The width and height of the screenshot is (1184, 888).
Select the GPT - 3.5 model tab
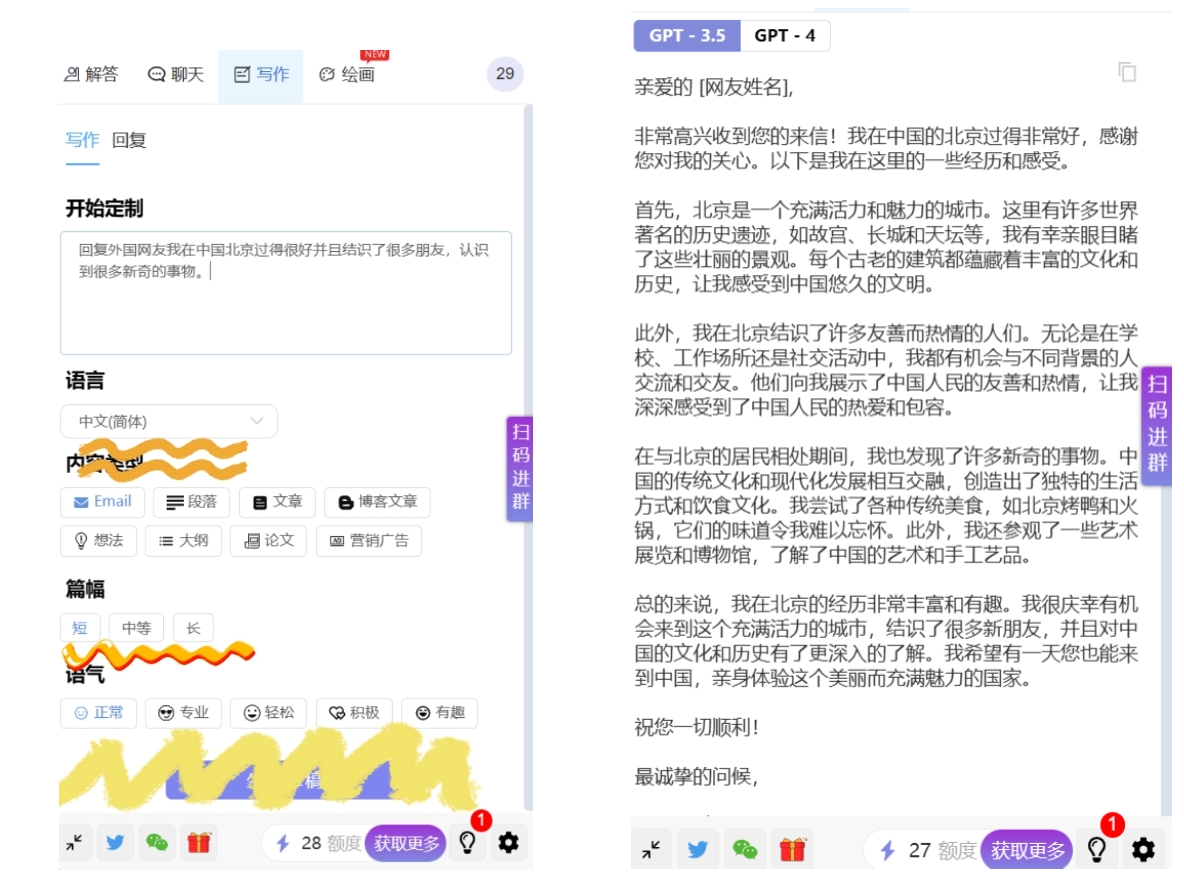click(x=687, y=35)
